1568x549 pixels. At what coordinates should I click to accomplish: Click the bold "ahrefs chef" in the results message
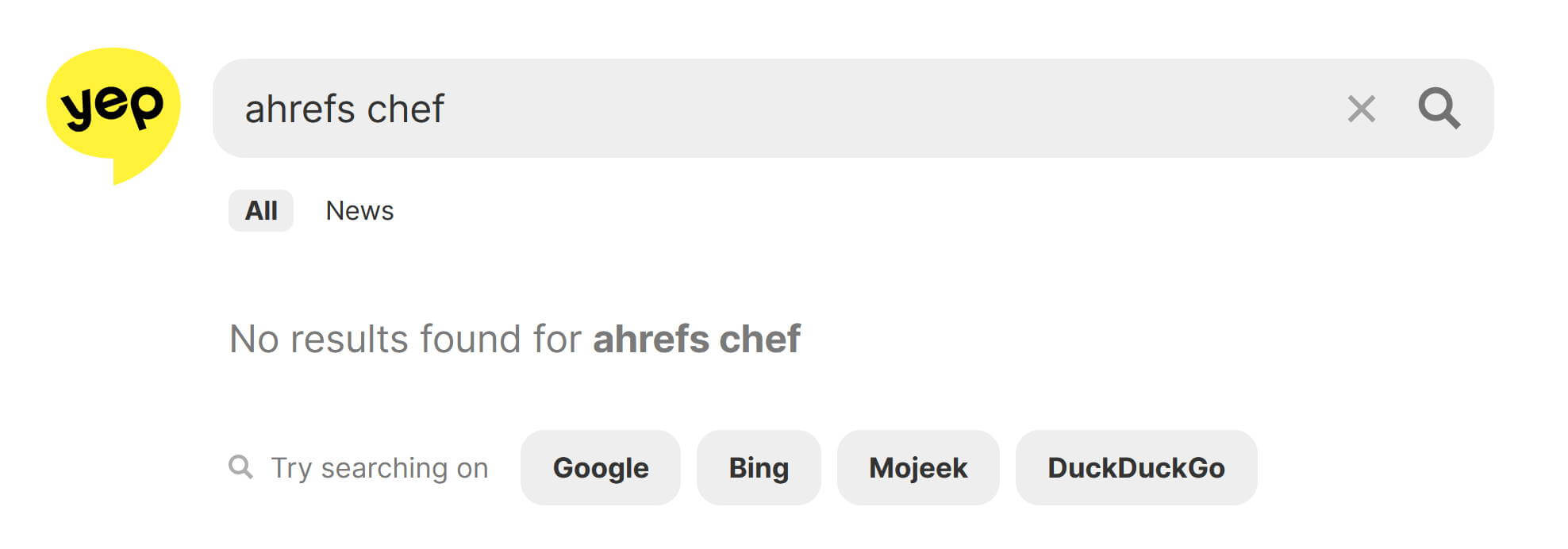coord(697,339)
